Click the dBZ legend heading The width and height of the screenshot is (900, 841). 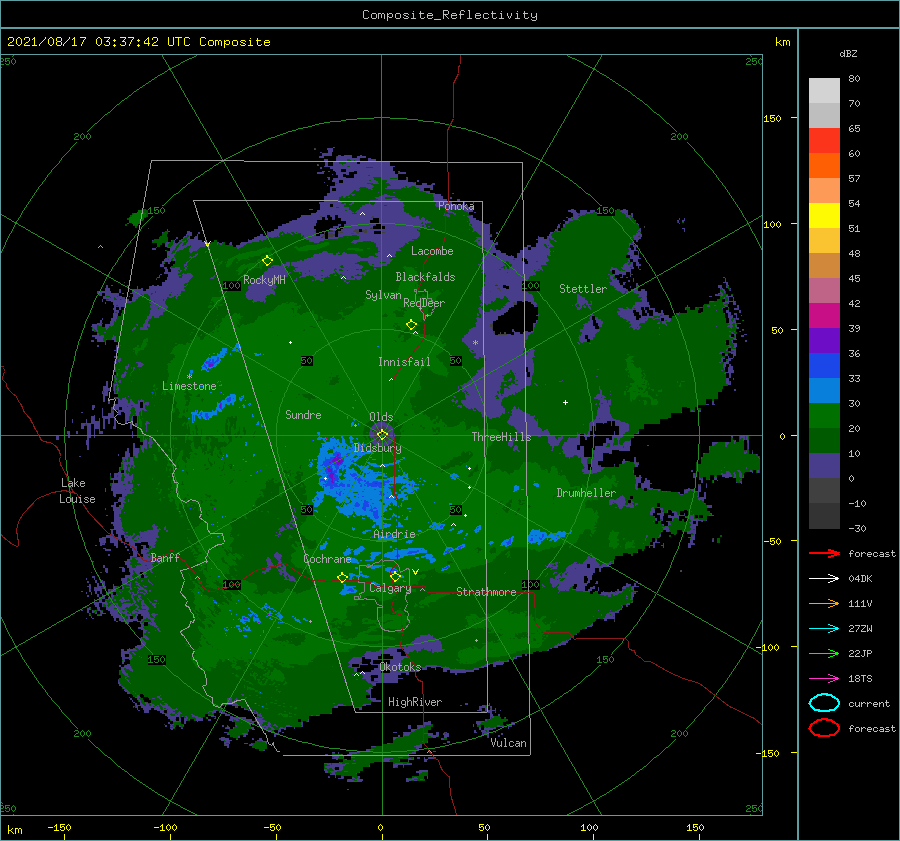pyautogui.click(x=848, y=53)
